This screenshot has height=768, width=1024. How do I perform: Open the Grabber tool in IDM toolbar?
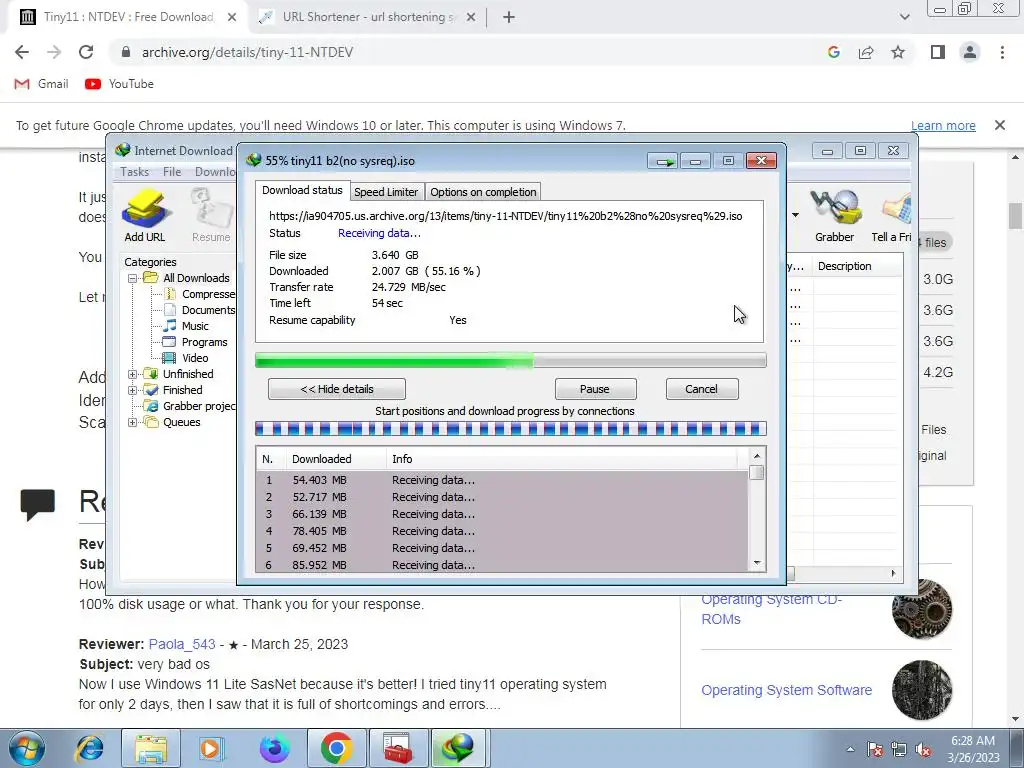(x=834, y=216)
